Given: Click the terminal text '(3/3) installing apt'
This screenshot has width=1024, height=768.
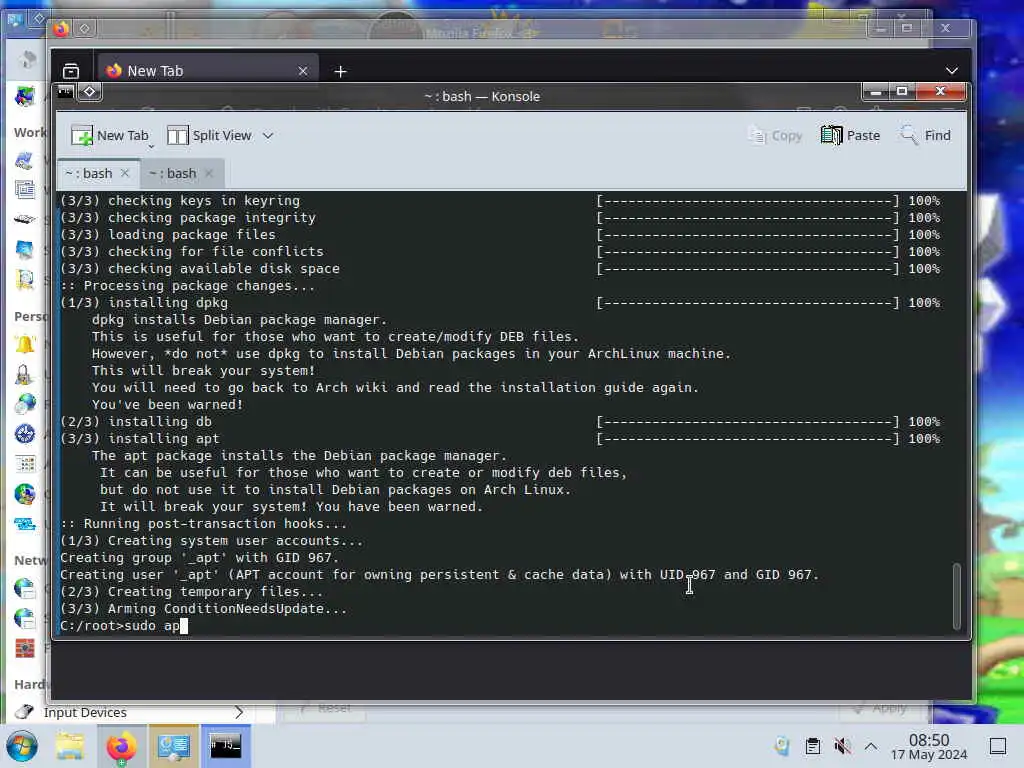Looking at the screenshot, I should 140,439.
